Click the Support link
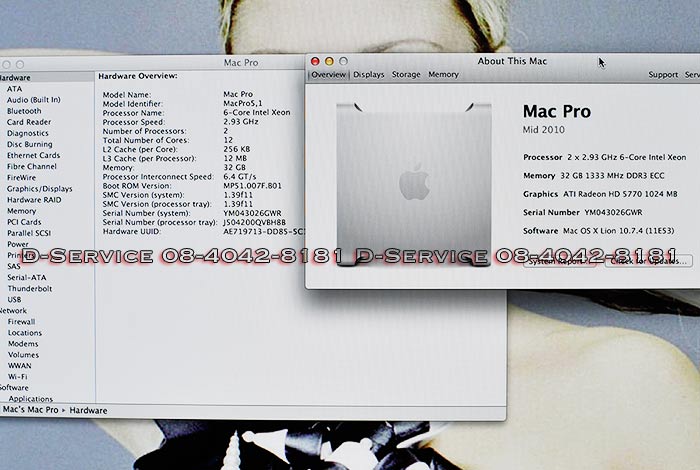This screenshot has height=470, width=700. tap(663, 75)
